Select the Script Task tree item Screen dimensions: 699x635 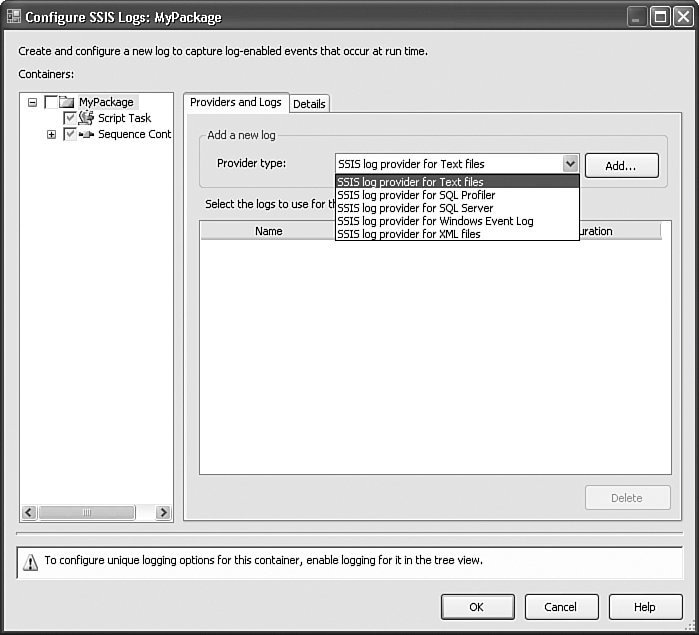pyautogui.click(x=124, y=118)
